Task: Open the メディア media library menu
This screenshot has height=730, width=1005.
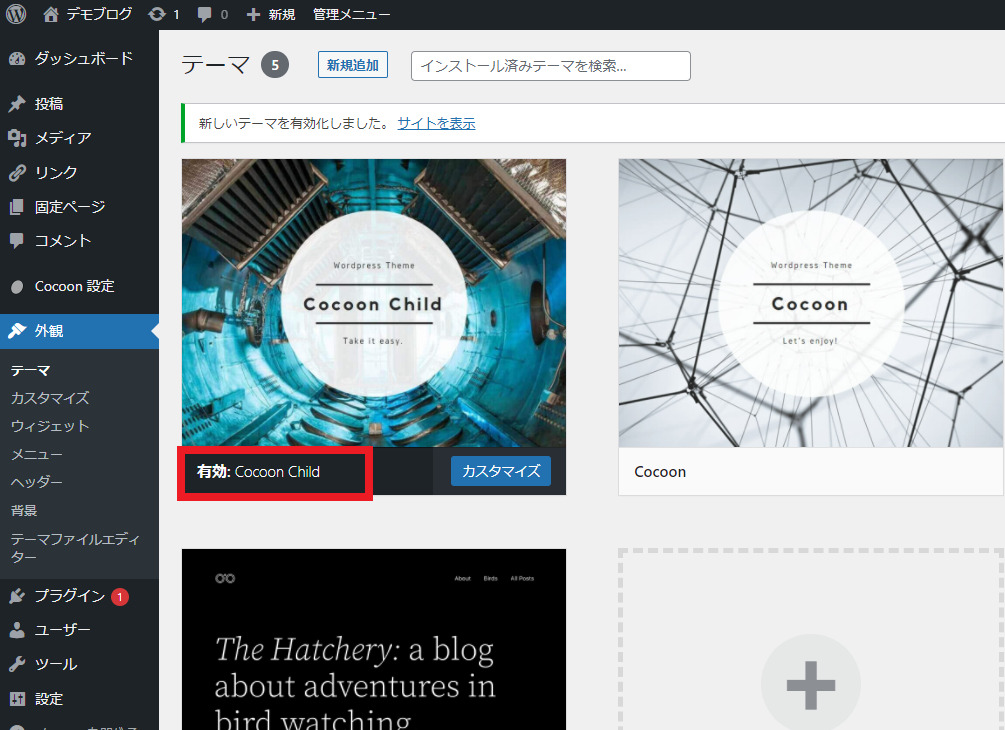Action: coord(62,138)
